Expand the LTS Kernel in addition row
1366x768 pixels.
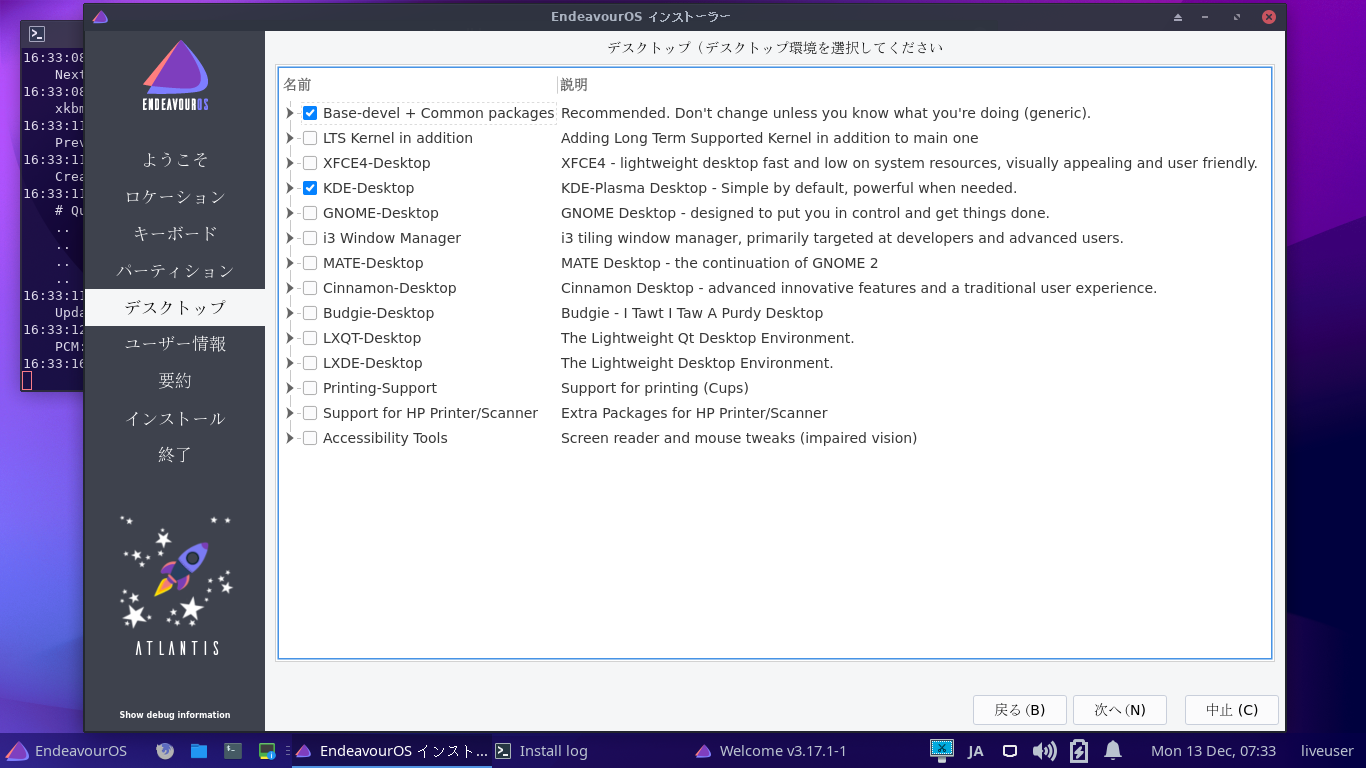point(290,138)
